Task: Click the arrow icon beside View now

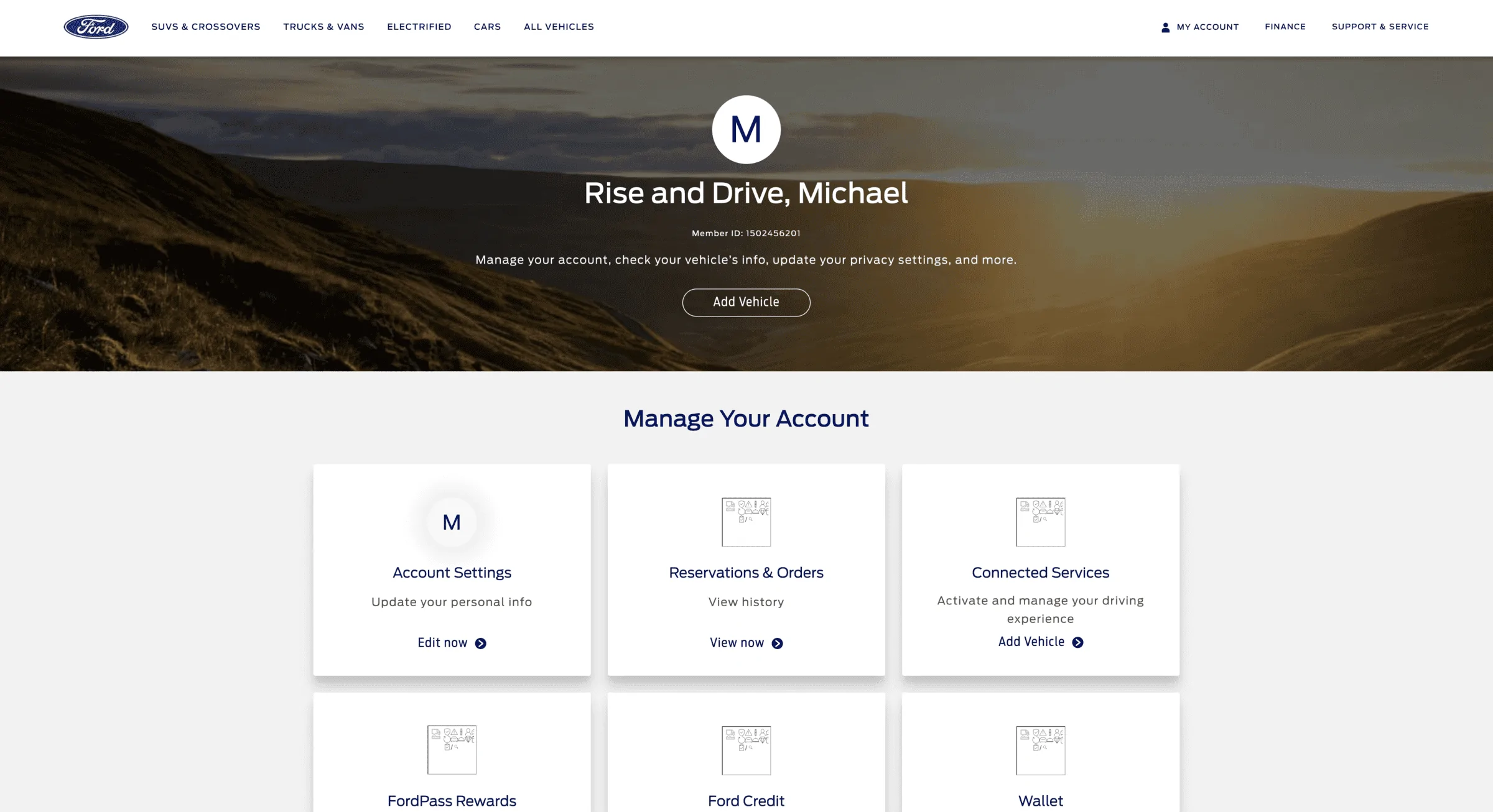Action: pyautogui.click(x=777, y=644)
